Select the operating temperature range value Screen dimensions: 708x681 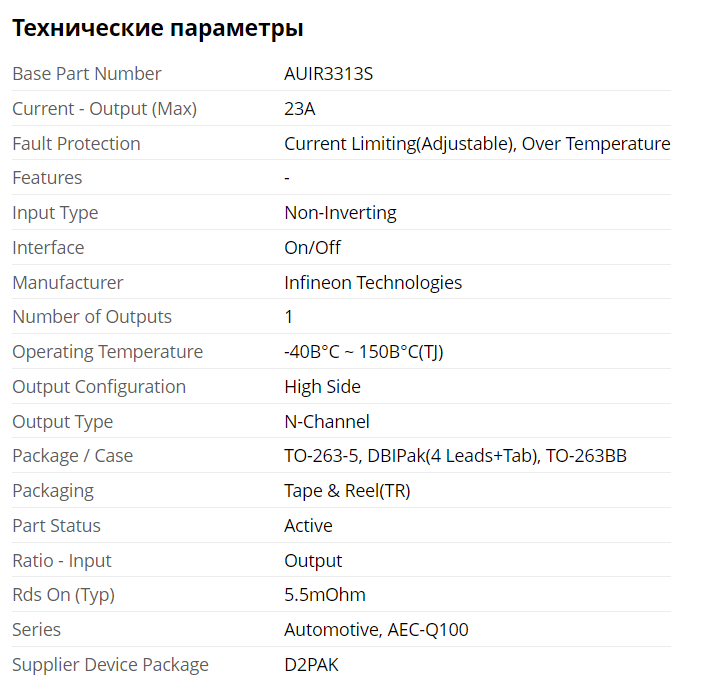(363, 352)
